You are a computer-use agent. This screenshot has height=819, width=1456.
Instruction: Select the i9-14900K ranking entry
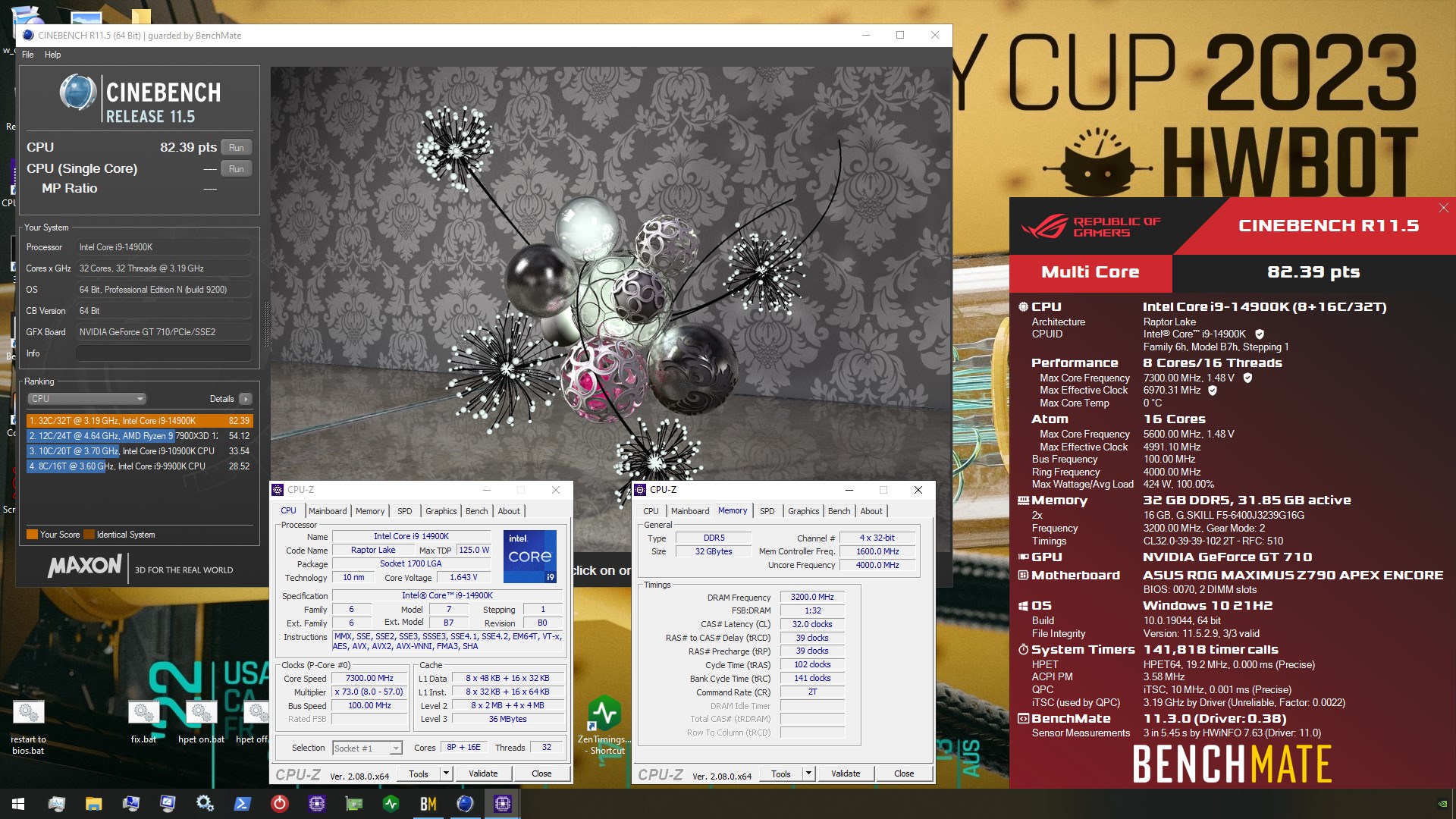[140, 421]
